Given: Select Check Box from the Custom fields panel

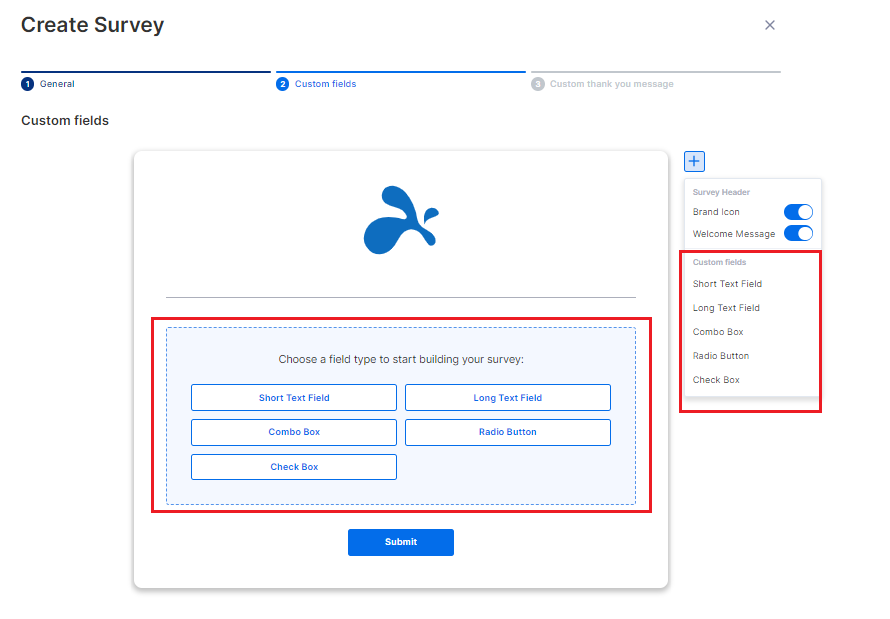Looking at the screenshot, I should pos(716,379).
